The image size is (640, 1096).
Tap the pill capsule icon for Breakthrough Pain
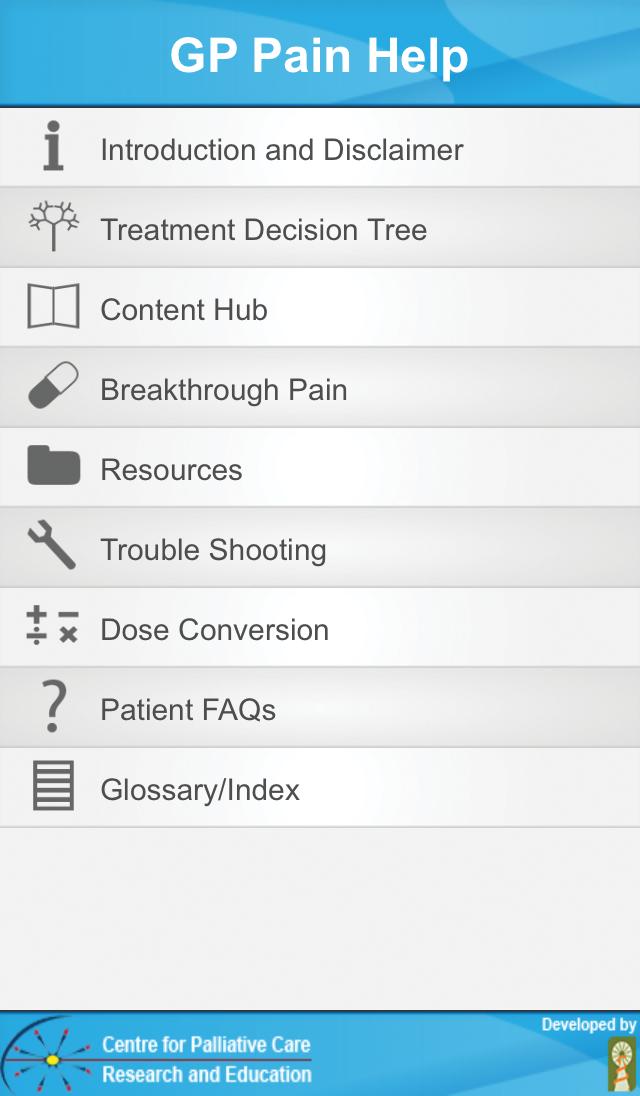coord(52,387)
